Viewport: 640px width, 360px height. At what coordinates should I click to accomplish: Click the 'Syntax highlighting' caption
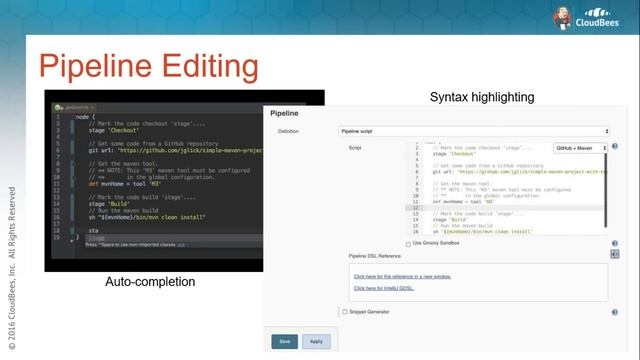pos(482,97)
